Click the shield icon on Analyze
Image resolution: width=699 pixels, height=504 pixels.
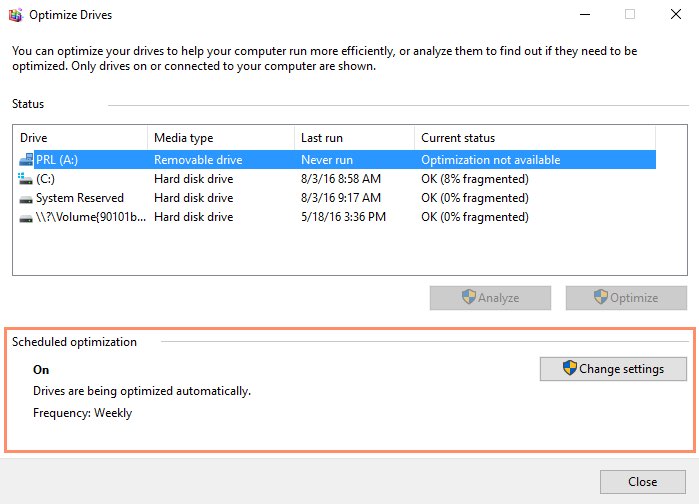click(x=468, y=297)
